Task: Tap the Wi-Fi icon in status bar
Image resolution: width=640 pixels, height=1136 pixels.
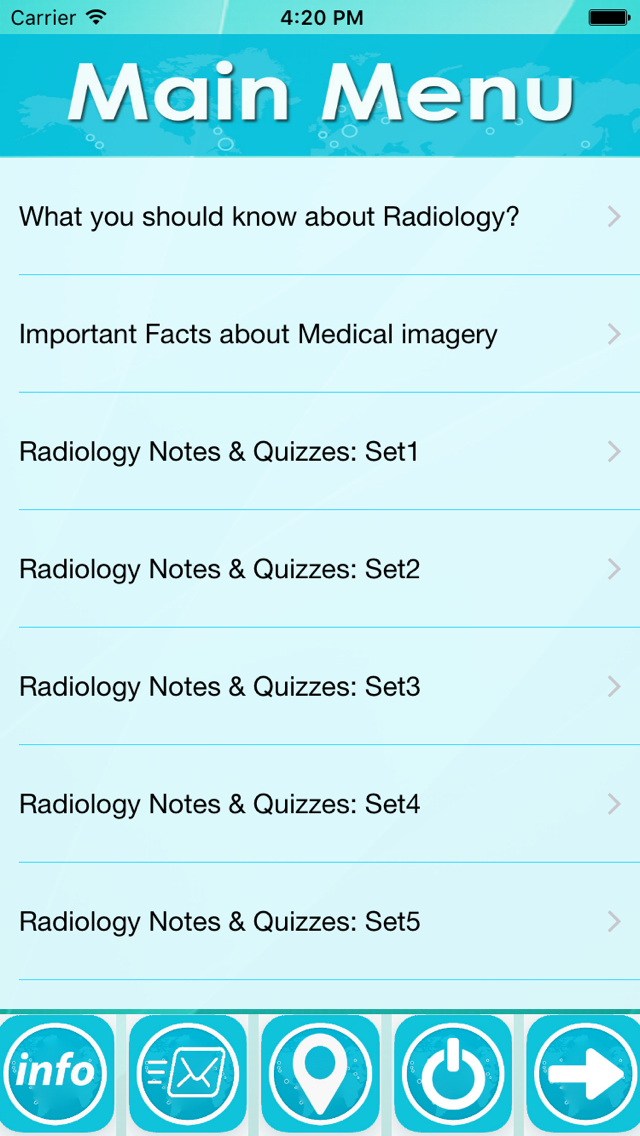Action: coord(94,17)
